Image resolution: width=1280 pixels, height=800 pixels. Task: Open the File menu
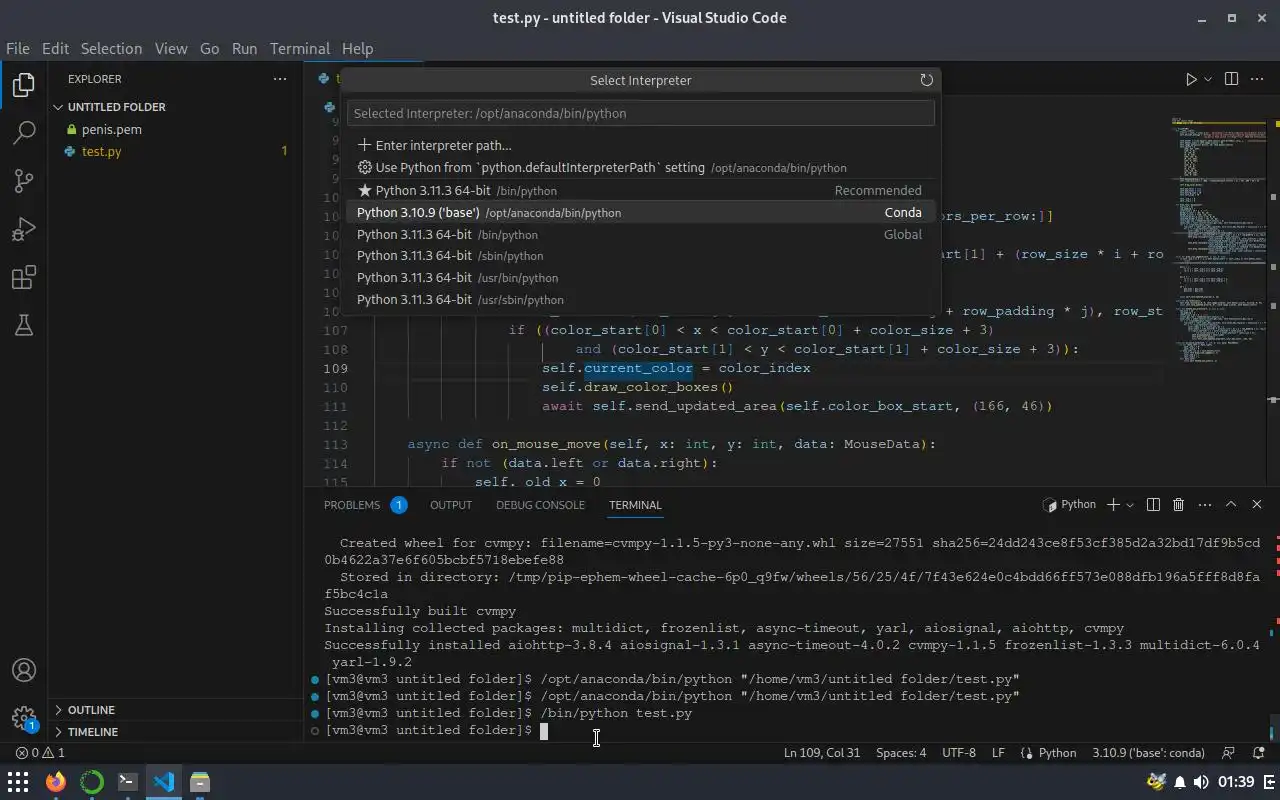[x=18, y=48]
